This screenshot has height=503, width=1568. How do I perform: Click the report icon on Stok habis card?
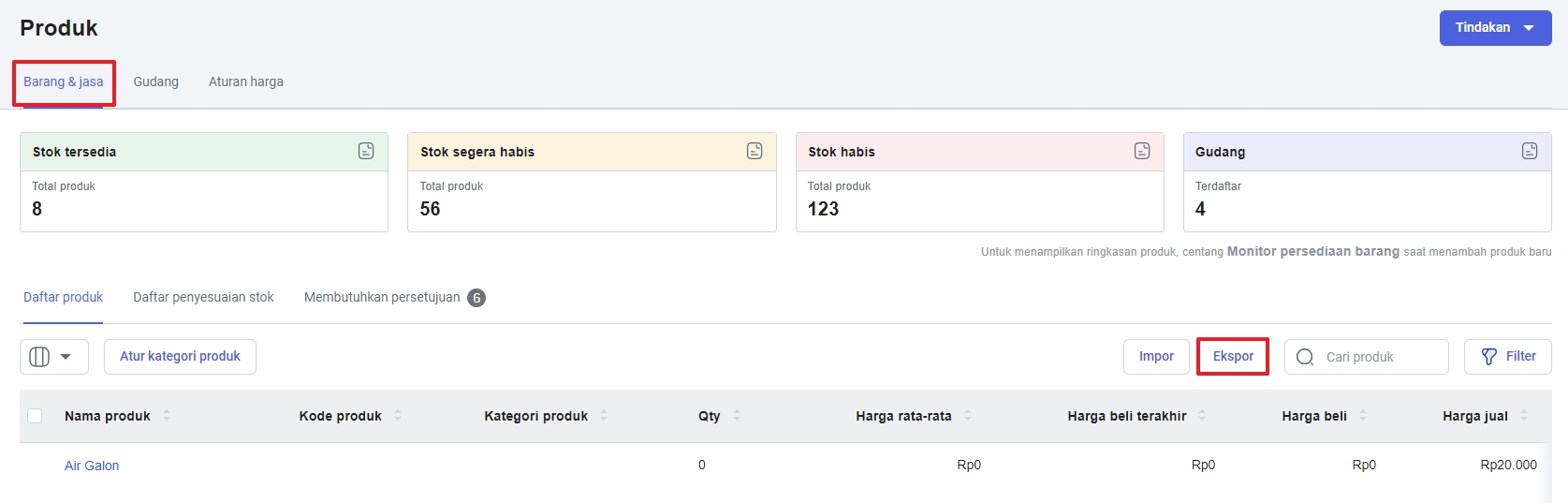point(1142,151)
